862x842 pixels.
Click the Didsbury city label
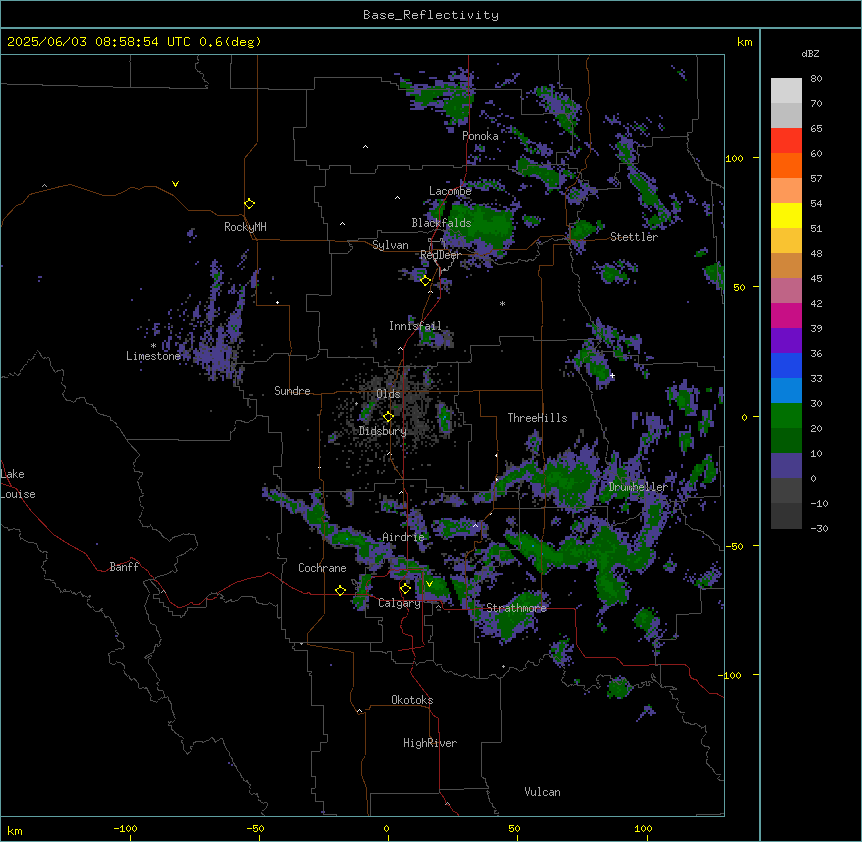tap(383, 431)
